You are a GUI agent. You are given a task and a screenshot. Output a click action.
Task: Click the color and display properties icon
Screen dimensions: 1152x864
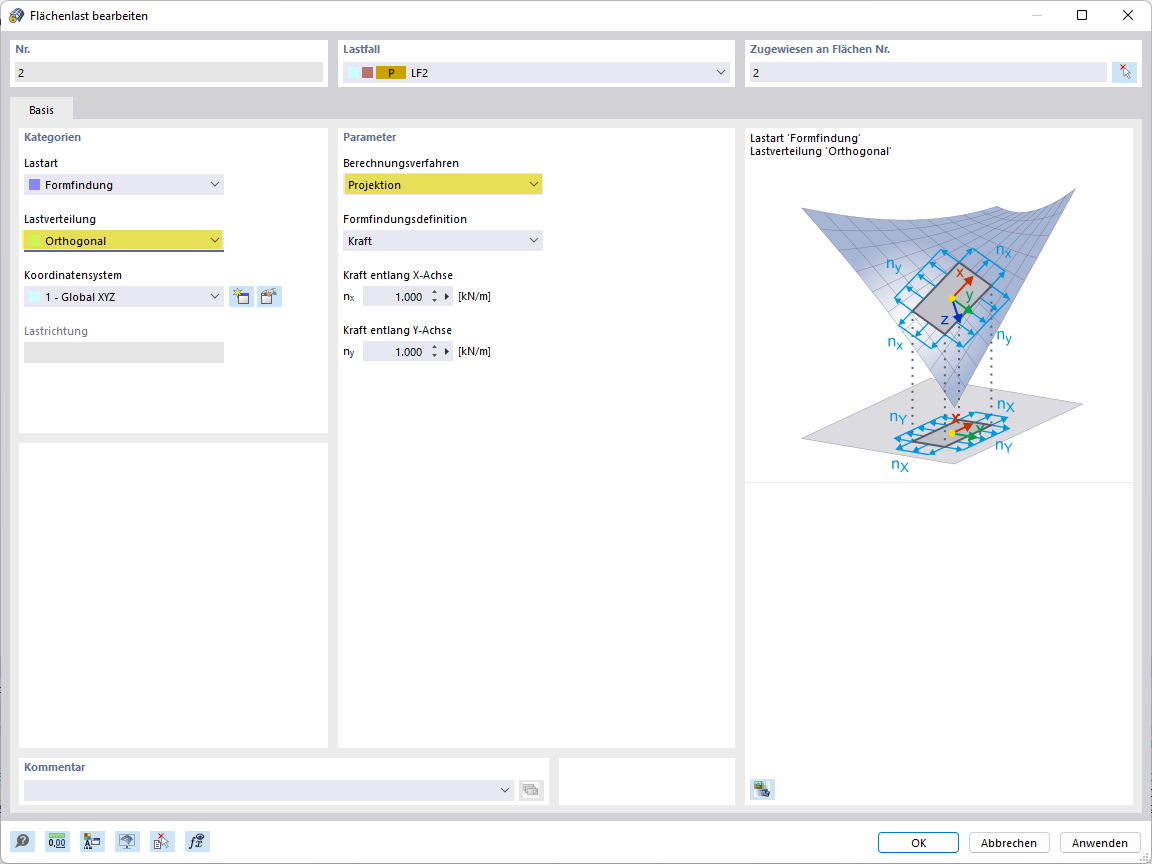[93, 841]
